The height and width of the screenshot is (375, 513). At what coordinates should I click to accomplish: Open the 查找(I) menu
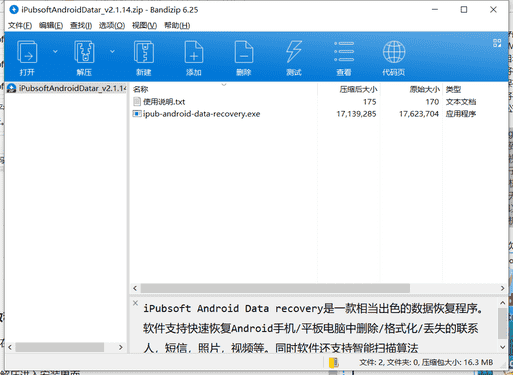[81, 25]
